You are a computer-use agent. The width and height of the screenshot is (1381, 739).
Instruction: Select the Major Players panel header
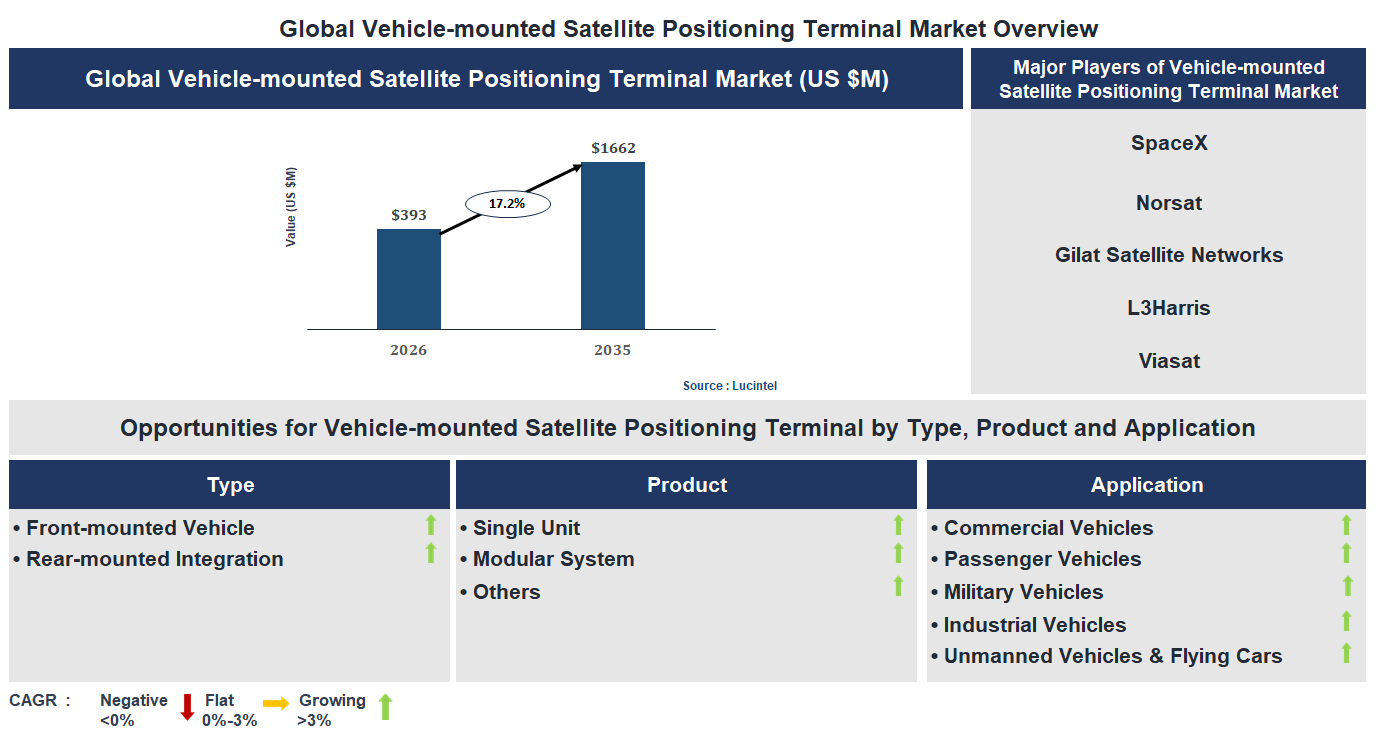click(x=1168, y=77)
